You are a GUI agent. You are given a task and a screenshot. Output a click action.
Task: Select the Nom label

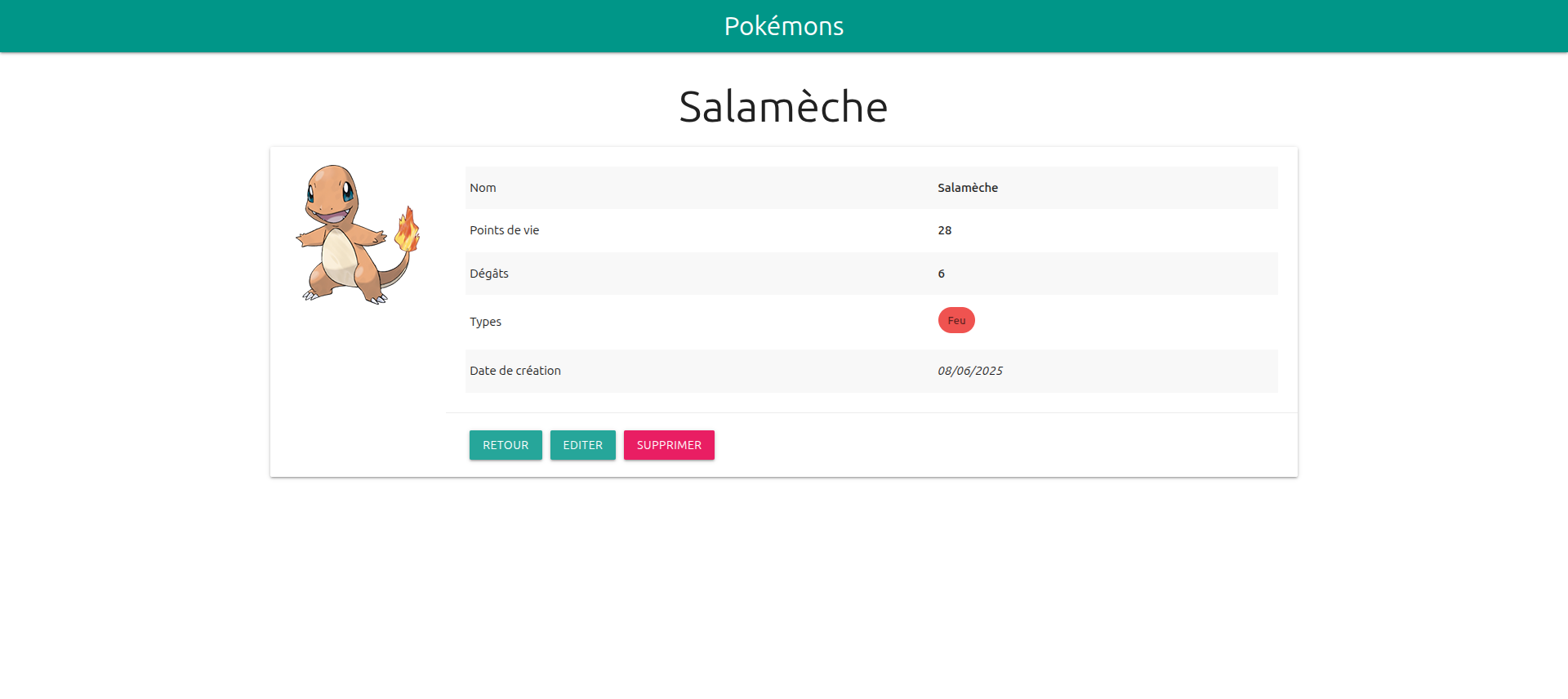click(x=483, y=188)
